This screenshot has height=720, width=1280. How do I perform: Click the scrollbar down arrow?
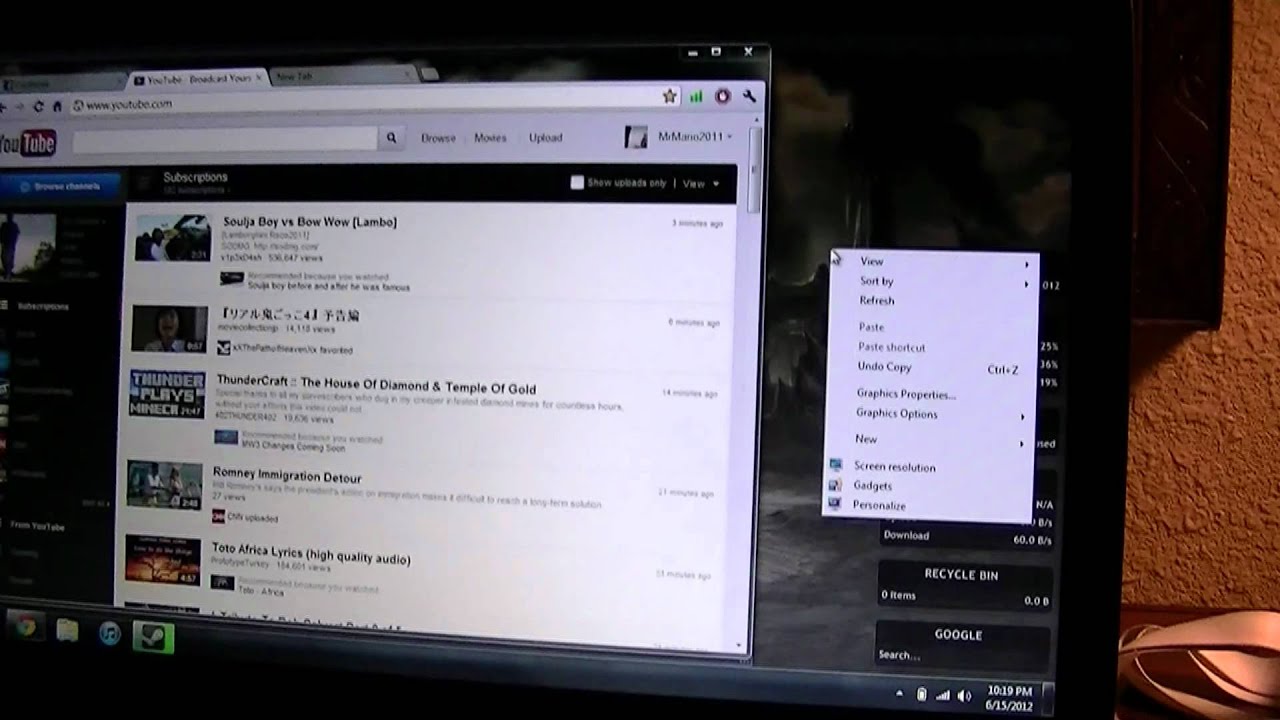pos(739,645)
